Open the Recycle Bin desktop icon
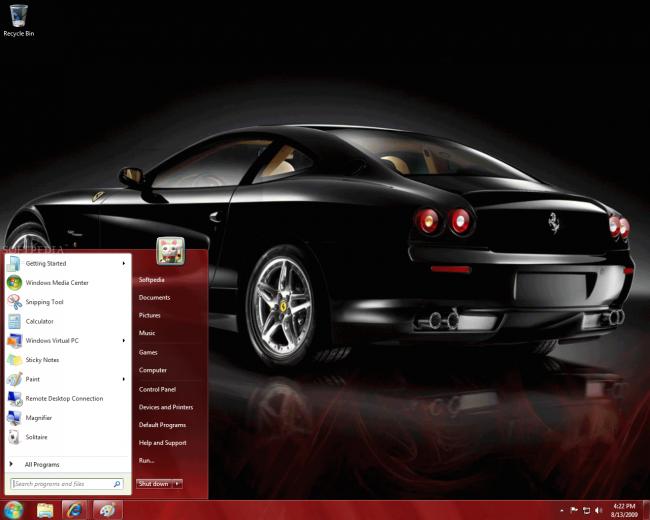The height and width of the screenshot is (520, 650). (18, 20)
